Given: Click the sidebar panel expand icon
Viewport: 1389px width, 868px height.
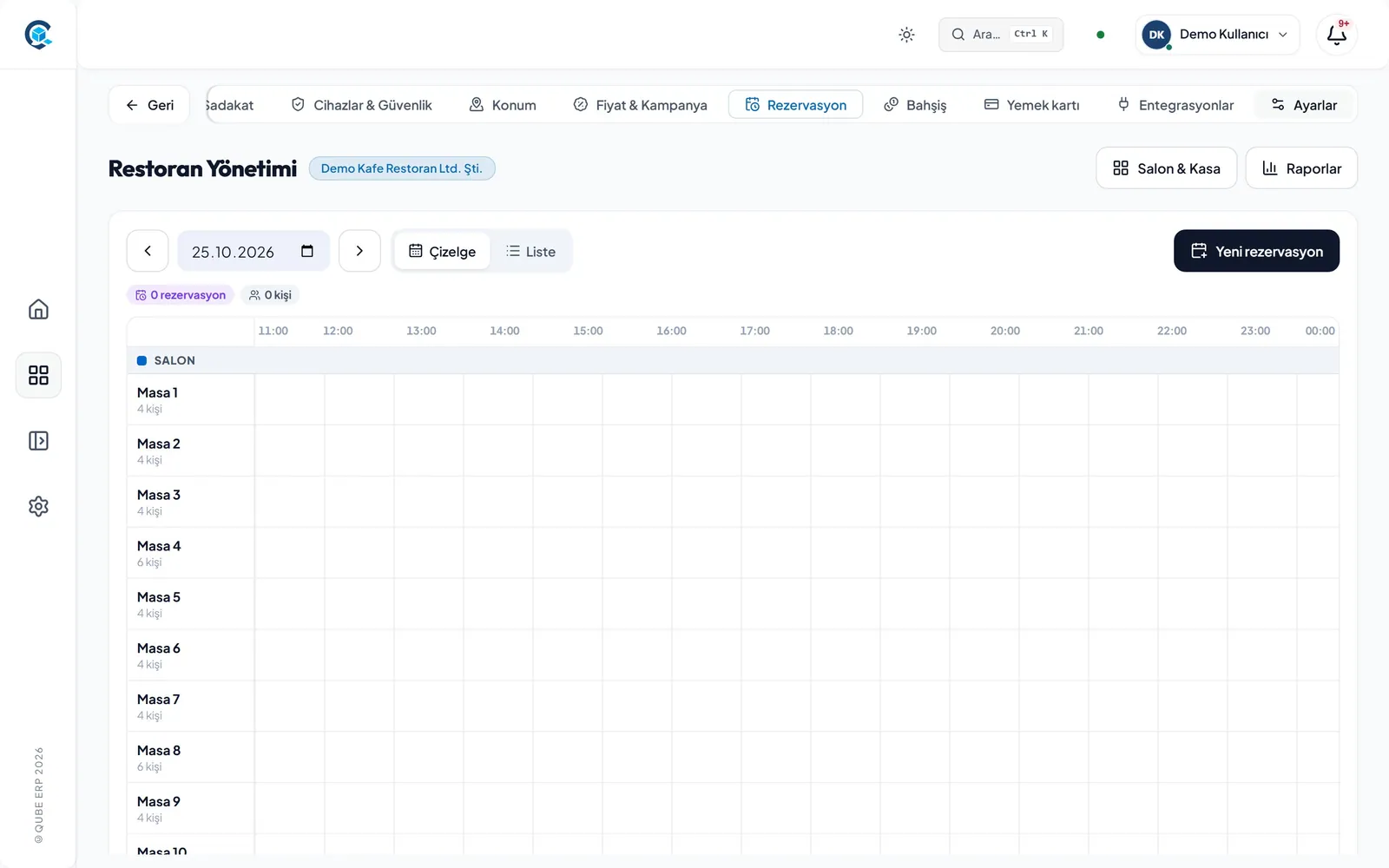Looking at the screenshot, I should point(38,441).
